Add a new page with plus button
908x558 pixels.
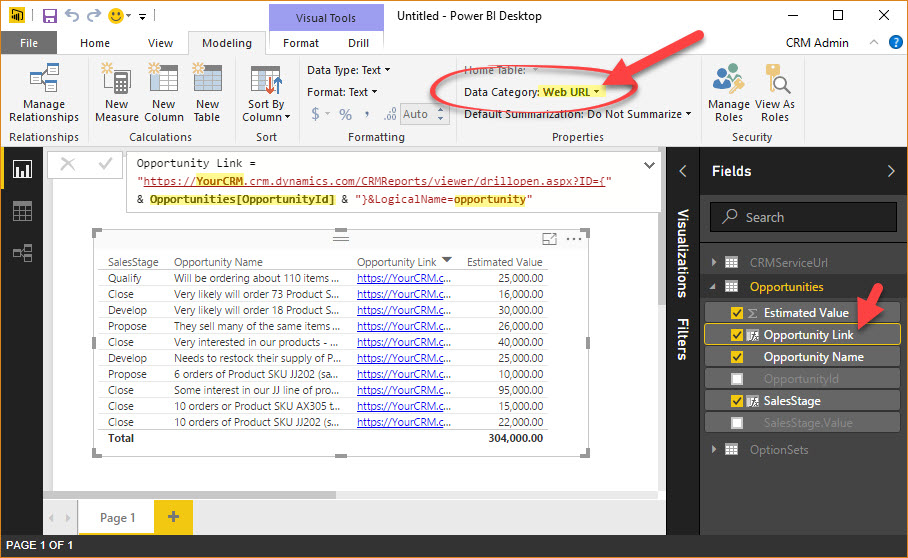tap(173, 517)
